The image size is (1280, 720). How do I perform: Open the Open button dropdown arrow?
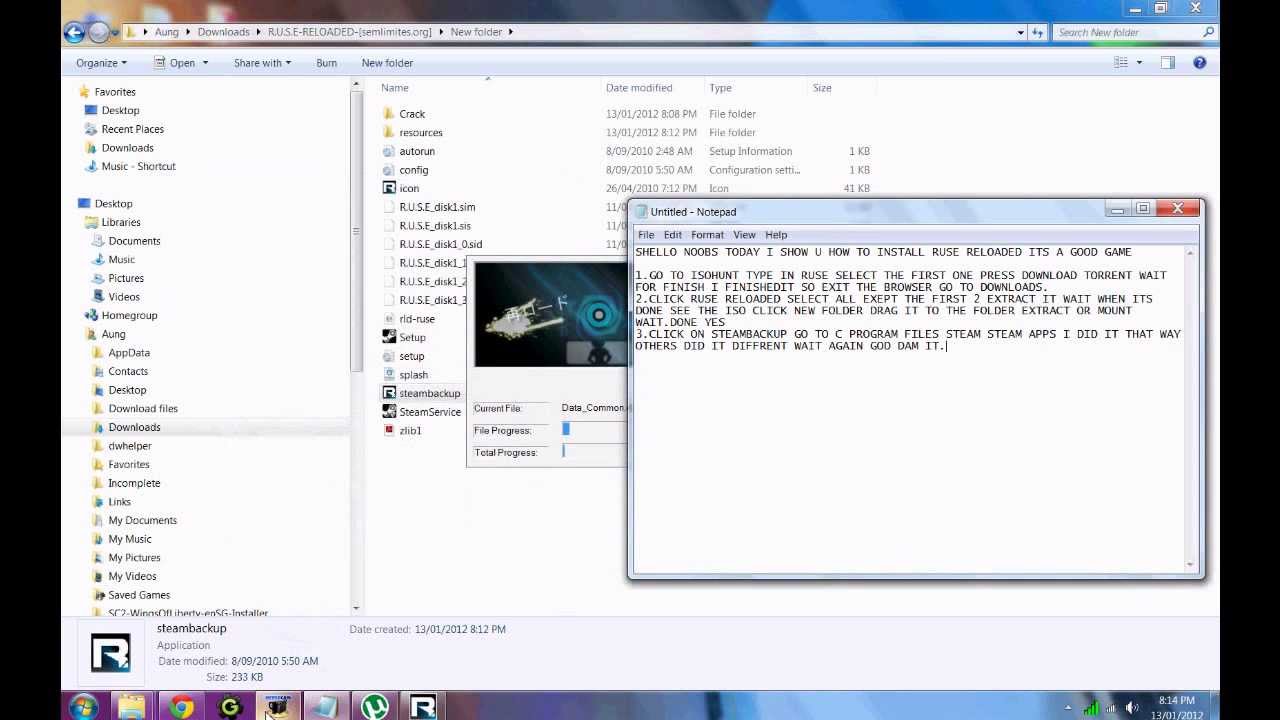click(205, 63)
